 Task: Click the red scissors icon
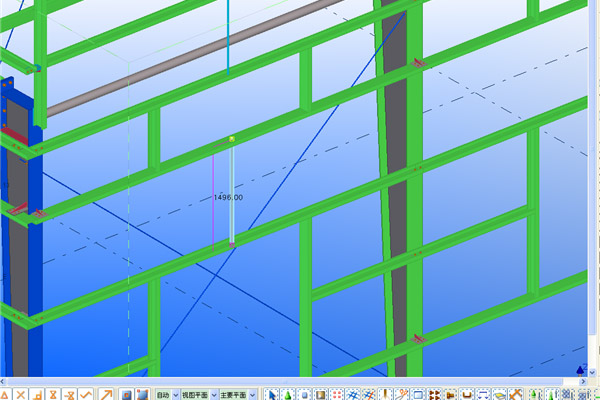[402, 395]
